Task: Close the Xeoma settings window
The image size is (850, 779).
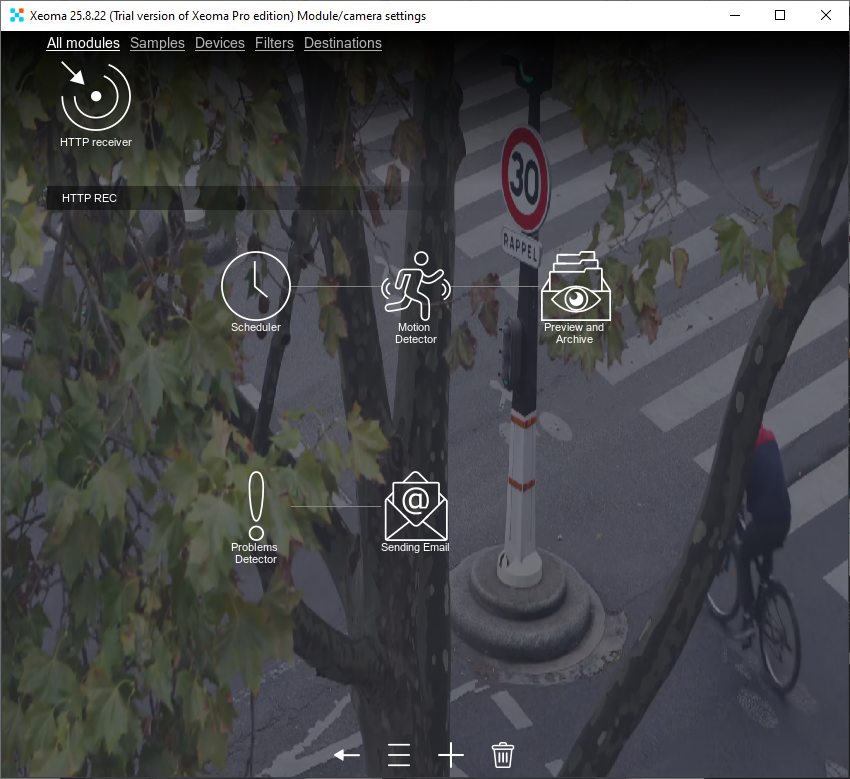Action: point(826,15)
